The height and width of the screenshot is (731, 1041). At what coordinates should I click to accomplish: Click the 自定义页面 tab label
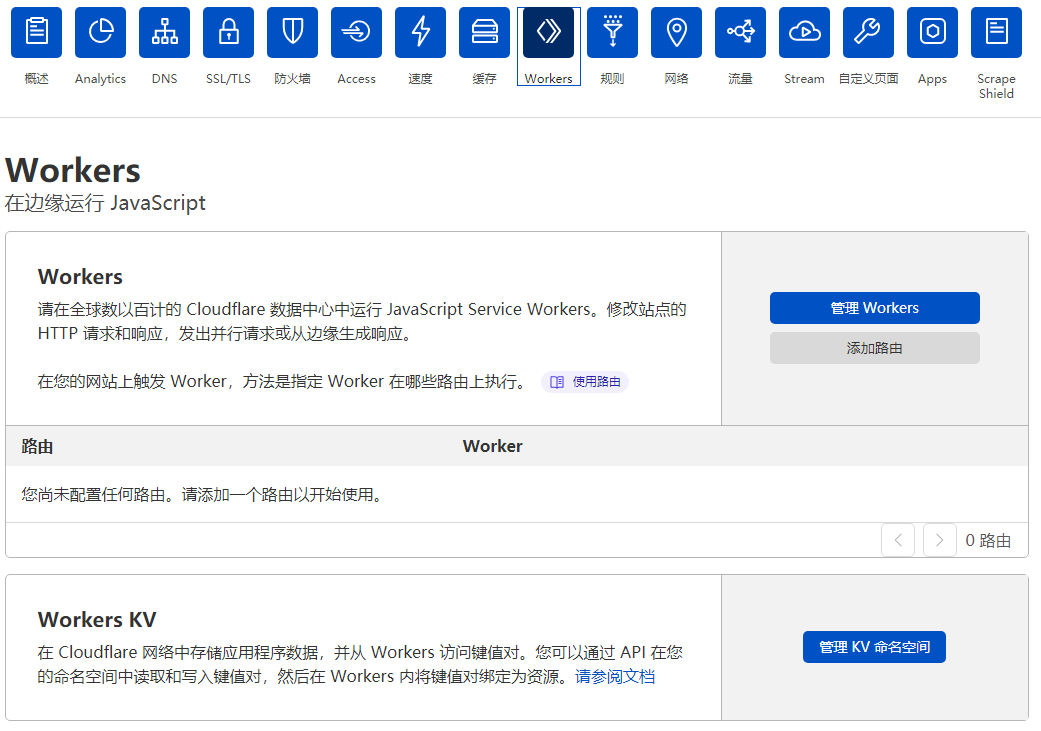click(868, 79)
